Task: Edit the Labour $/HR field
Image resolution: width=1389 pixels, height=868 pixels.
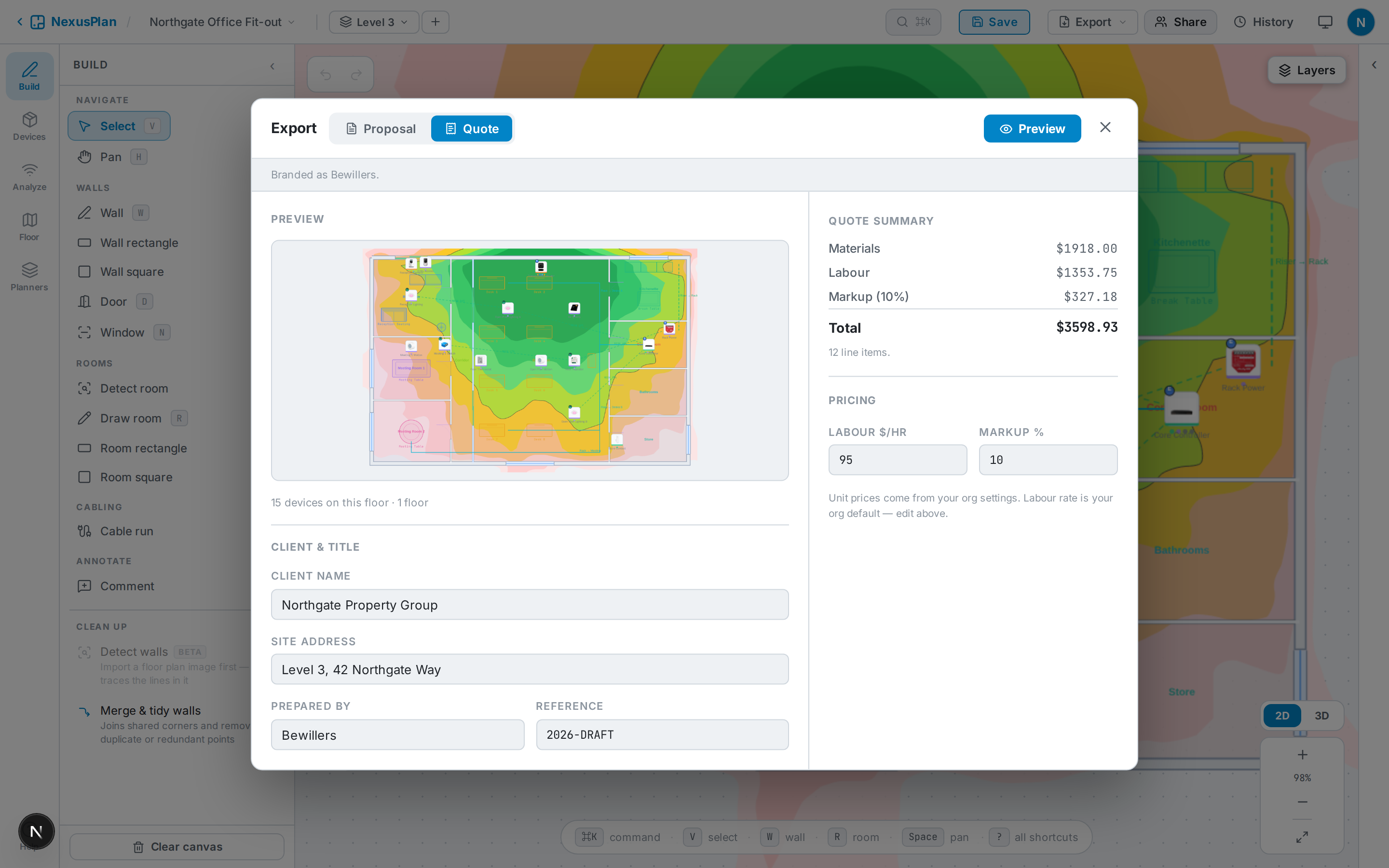Action: (897, 460)
